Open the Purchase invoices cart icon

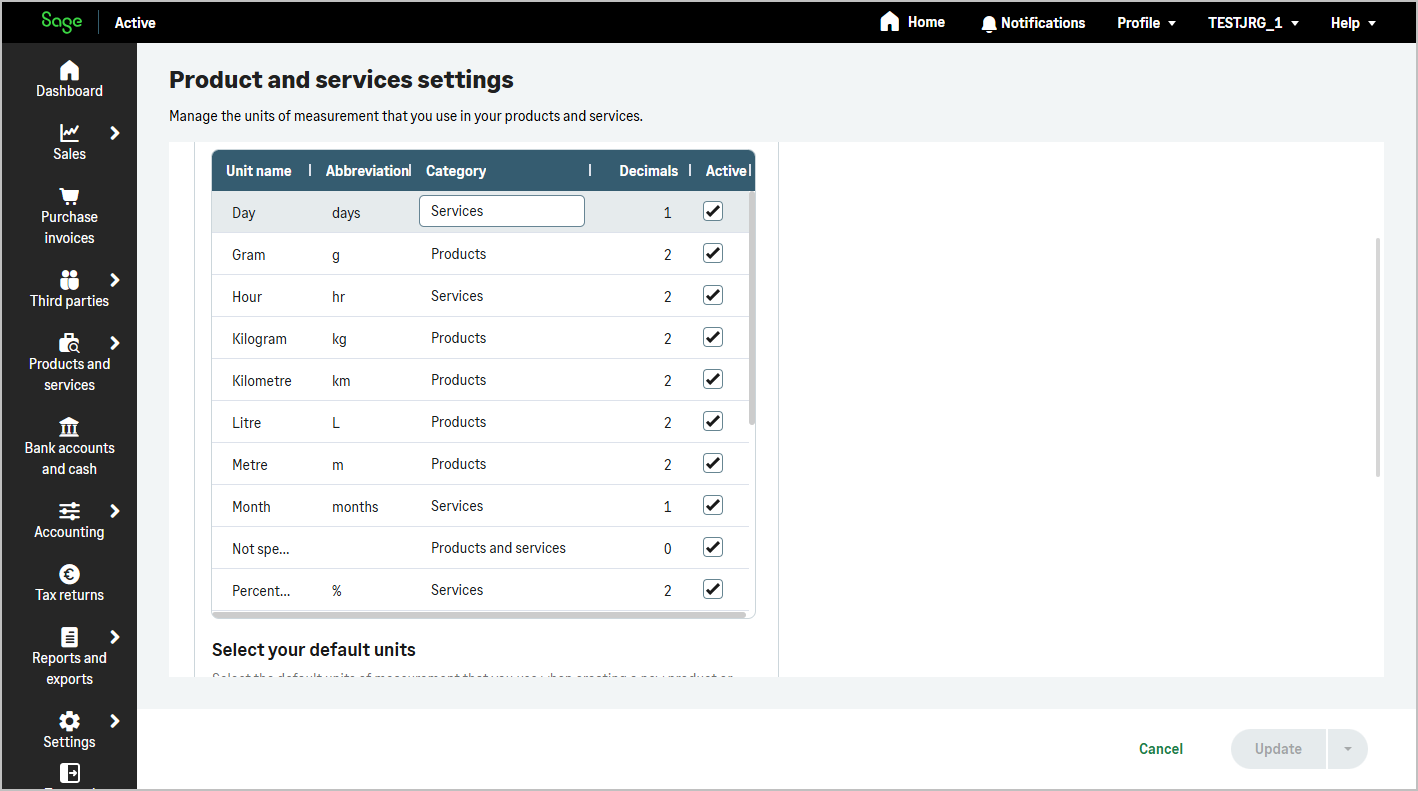(x=69, y=196)
